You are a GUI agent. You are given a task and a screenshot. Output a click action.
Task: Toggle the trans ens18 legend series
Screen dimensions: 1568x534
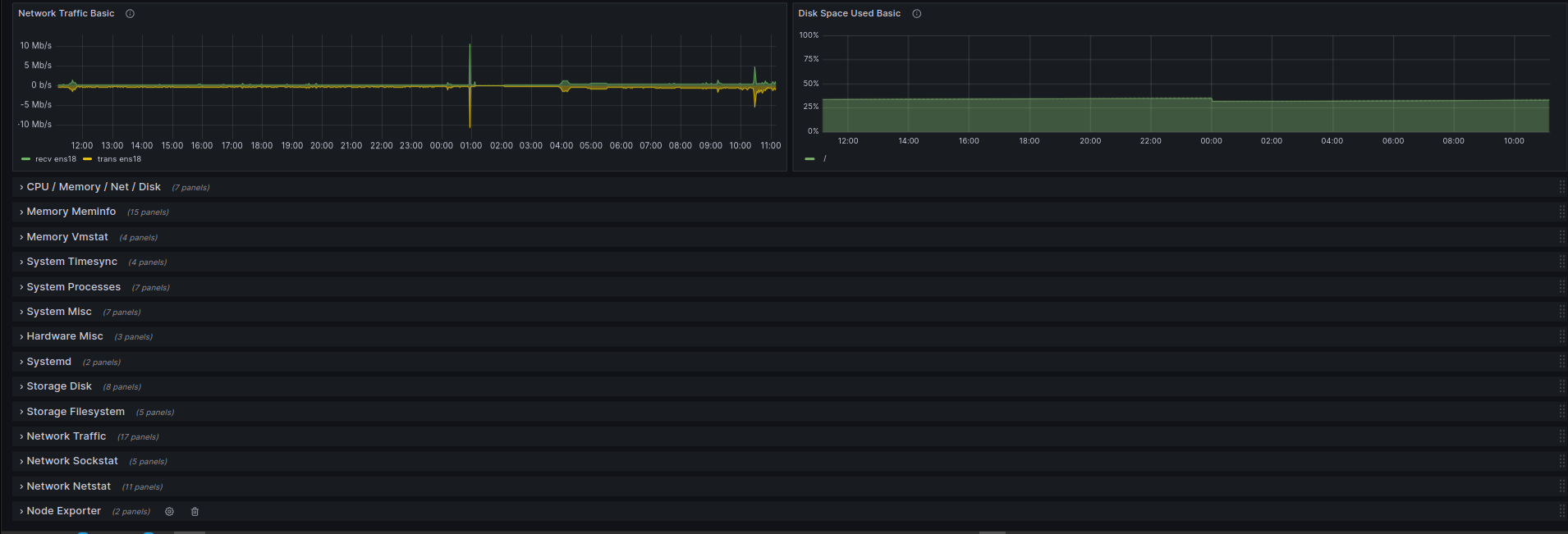[x=119, y=159]
